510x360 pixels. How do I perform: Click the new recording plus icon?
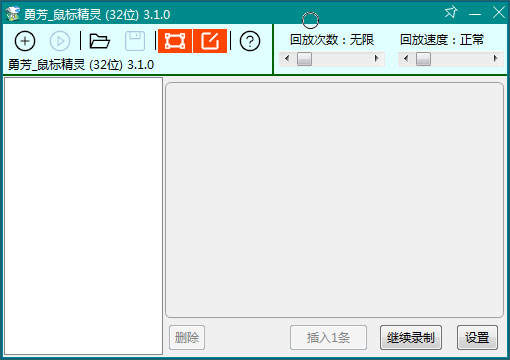(x=25, y=41)
